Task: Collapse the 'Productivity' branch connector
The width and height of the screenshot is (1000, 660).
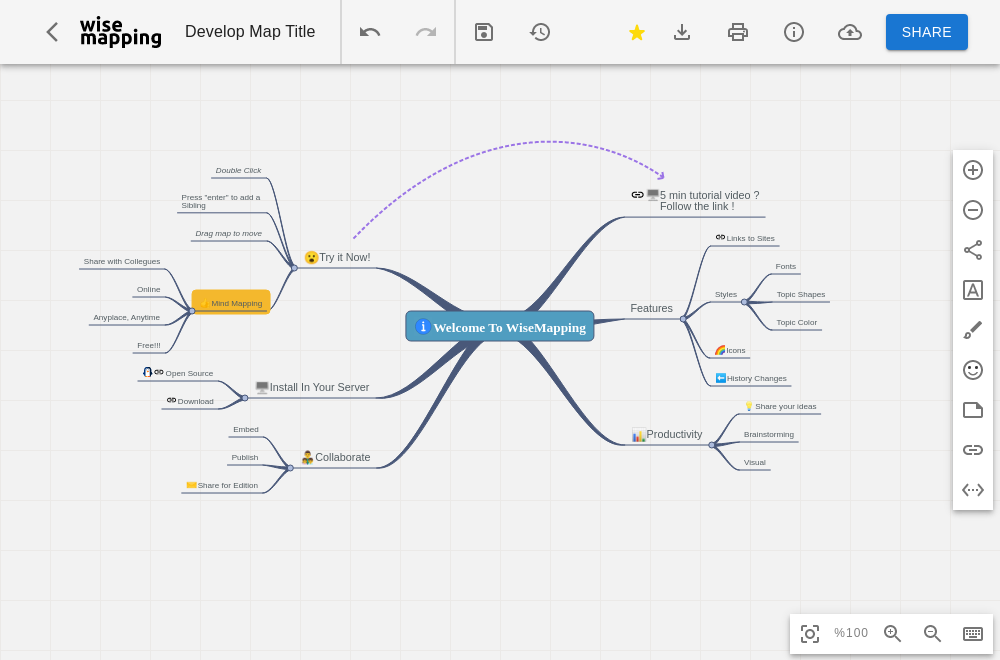Action: 712,445
